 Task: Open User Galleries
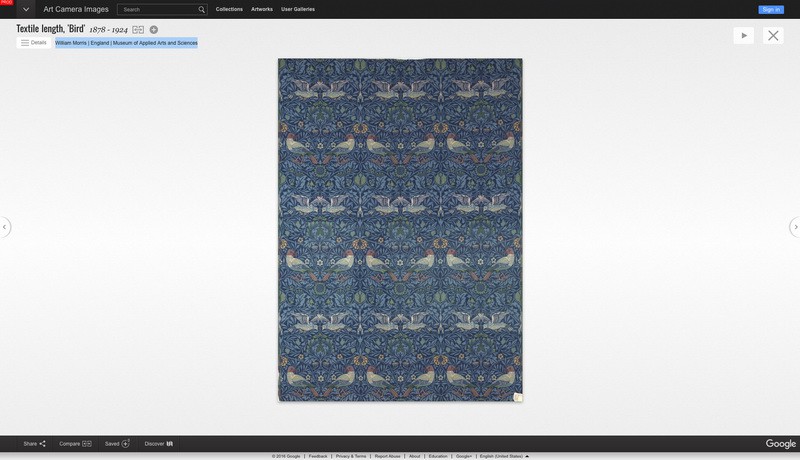coord(297,9)
